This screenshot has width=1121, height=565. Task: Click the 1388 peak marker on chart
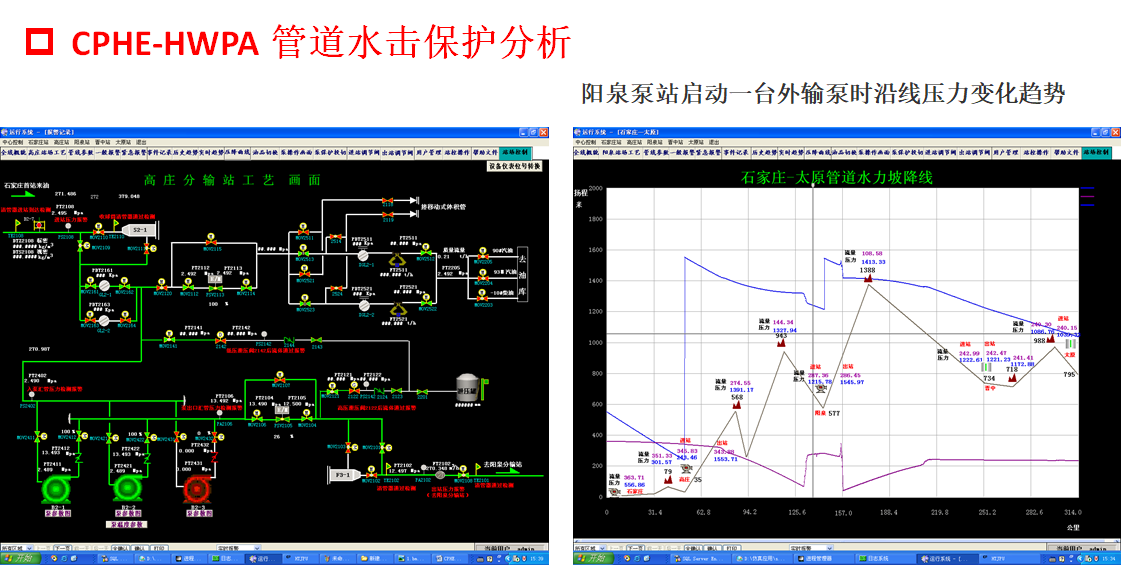(867, 276)
